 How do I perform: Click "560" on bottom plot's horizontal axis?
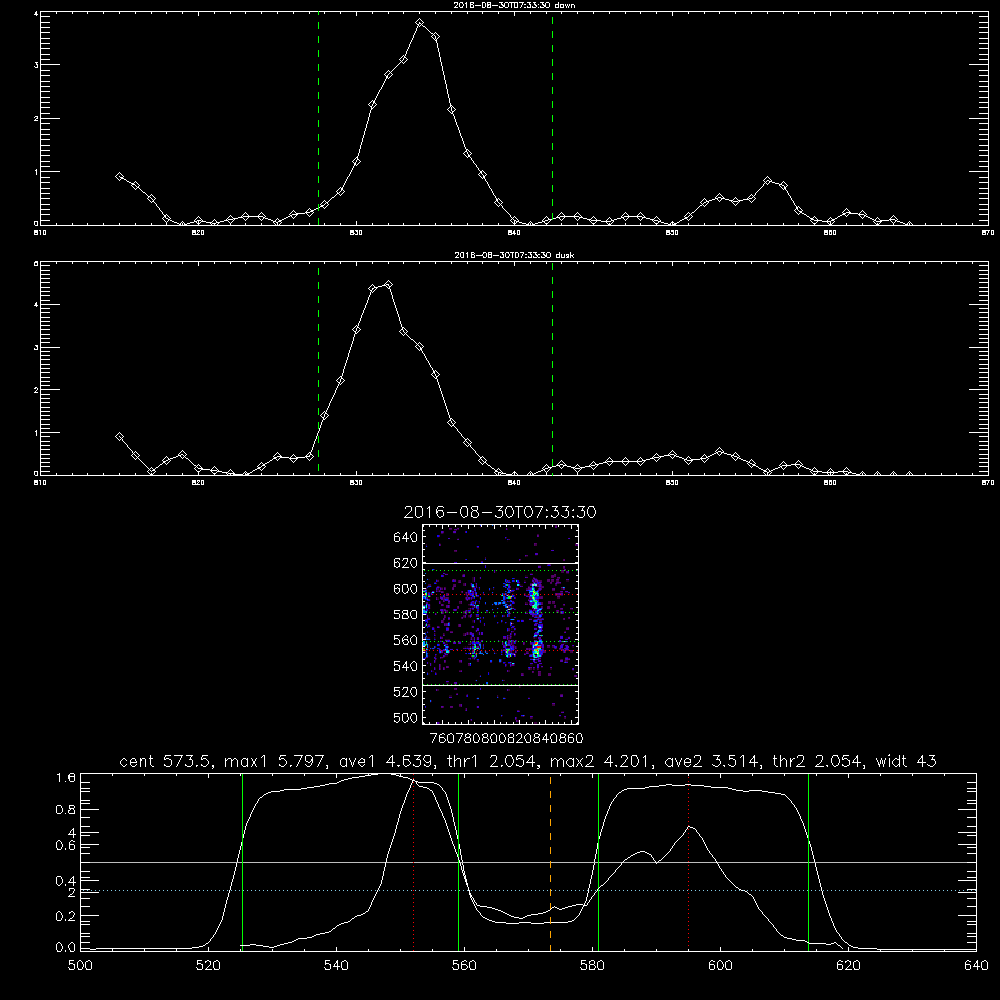tap(464, 966)
